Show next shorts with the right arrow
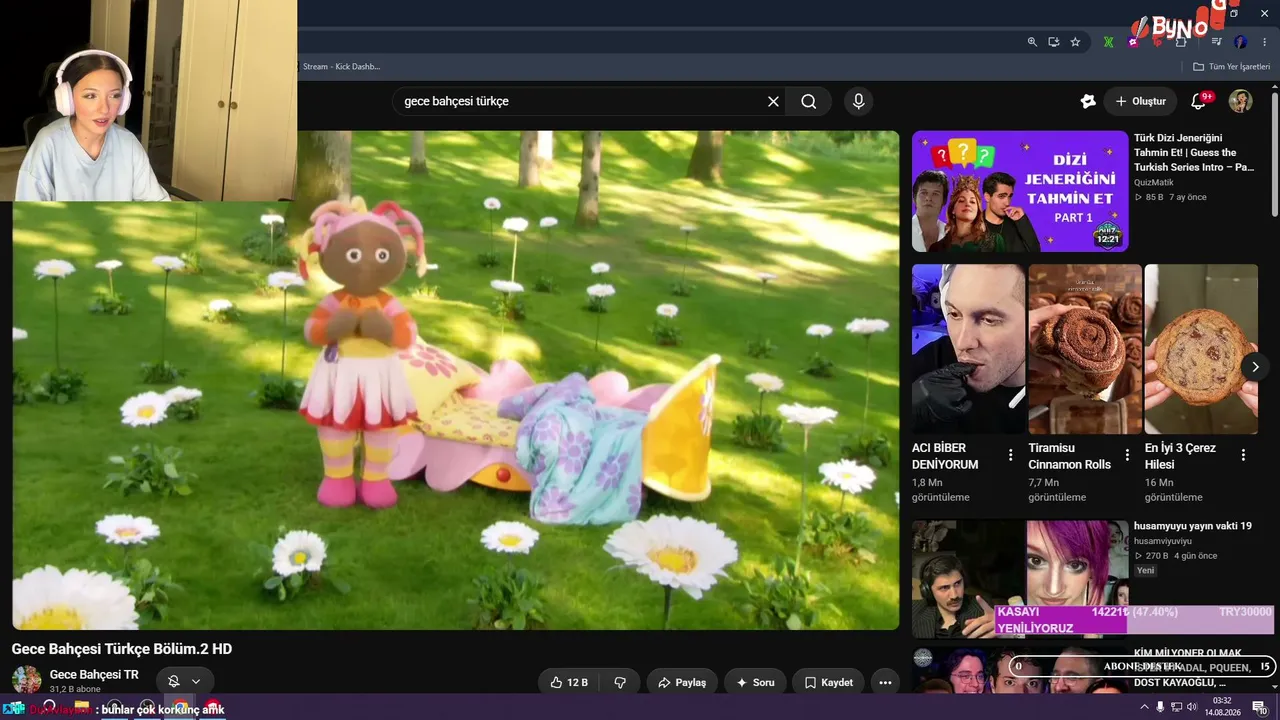Viewport: 1280px width, 720px height. pyautogui.click(x=1255, y=367)
